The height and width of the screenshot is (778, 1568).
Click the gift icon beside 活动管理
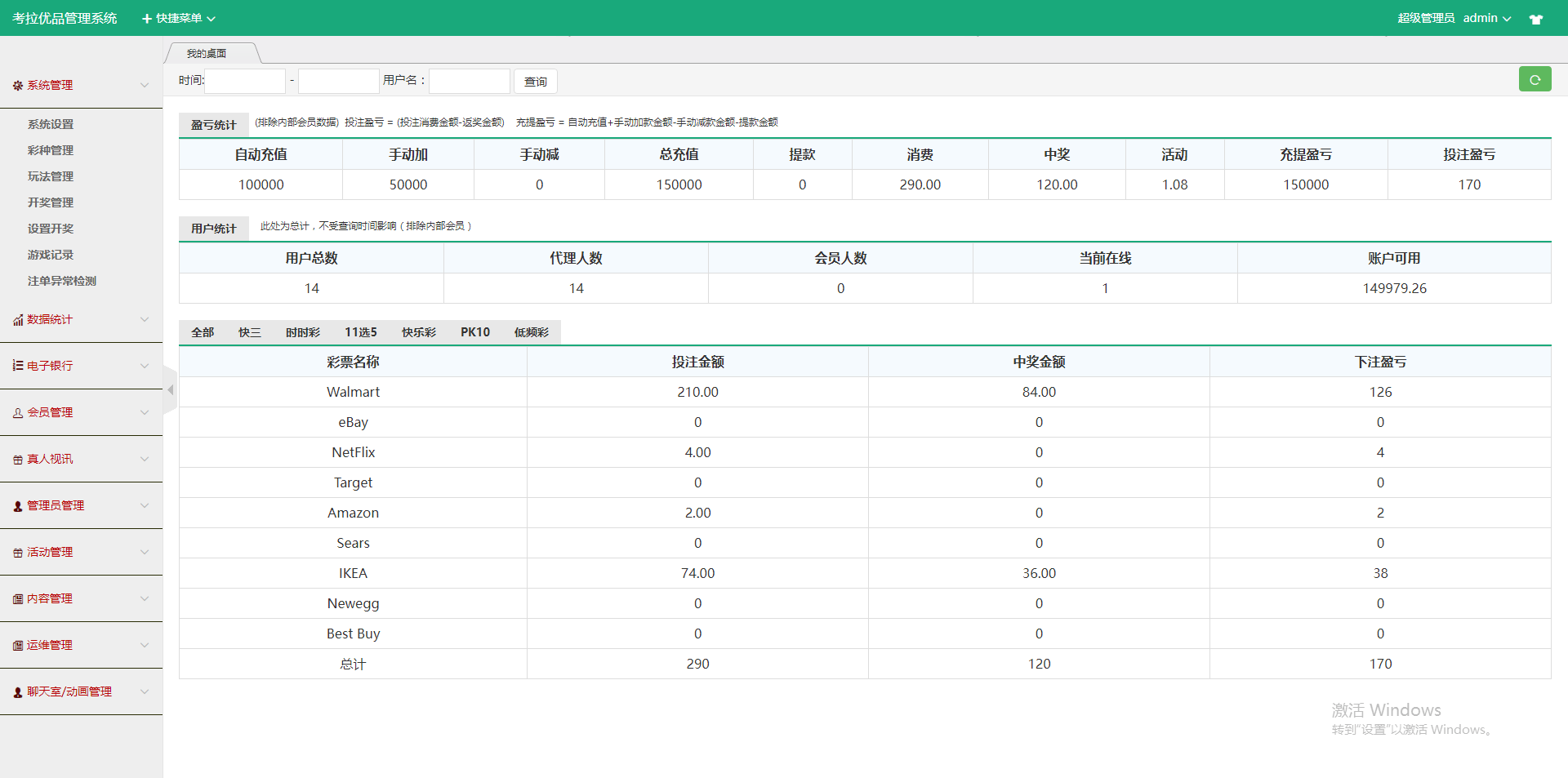(x=18, y=553)
